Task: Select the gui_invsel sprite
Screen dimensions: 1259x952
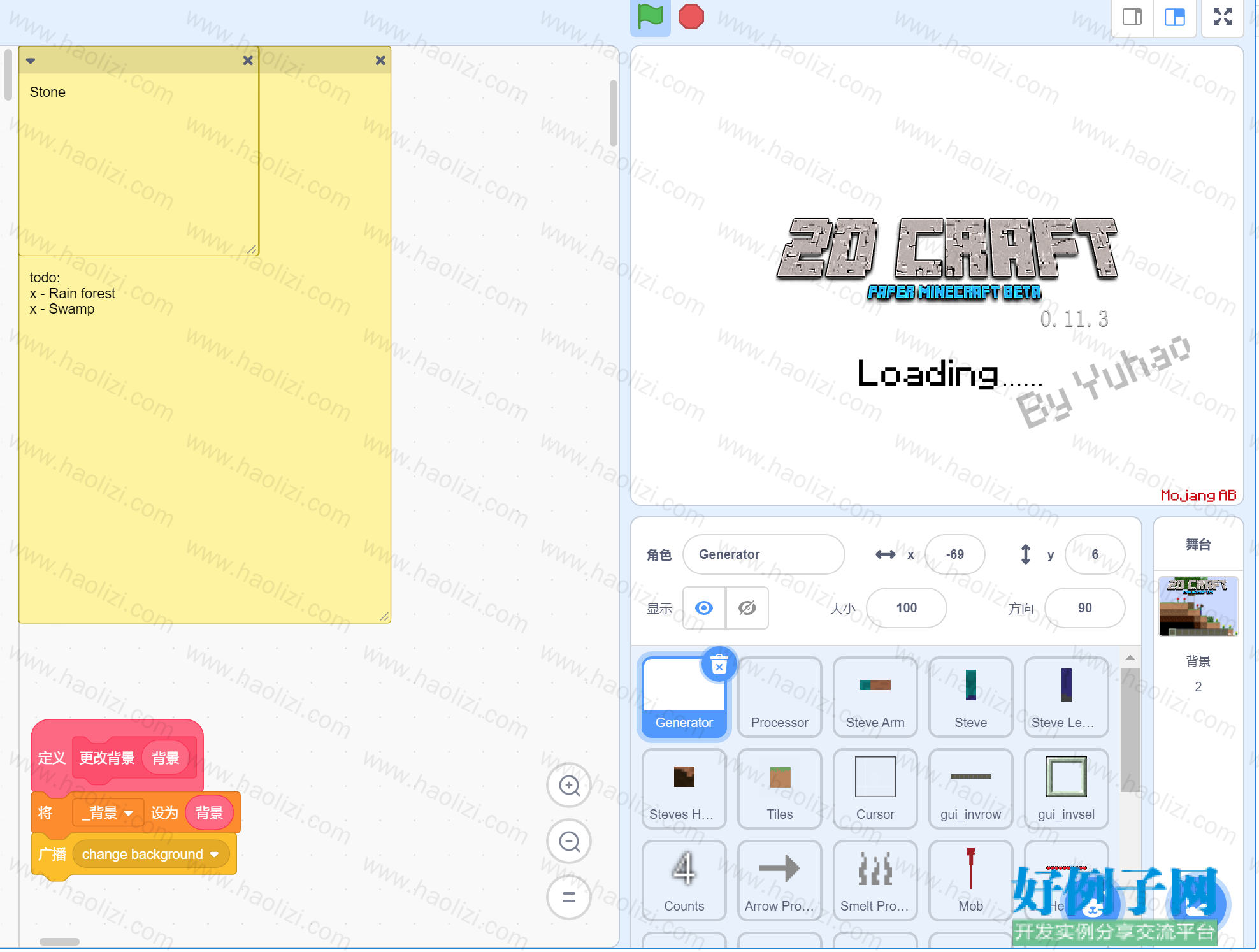Action: pyautogui.click(x=1067, y=789)
